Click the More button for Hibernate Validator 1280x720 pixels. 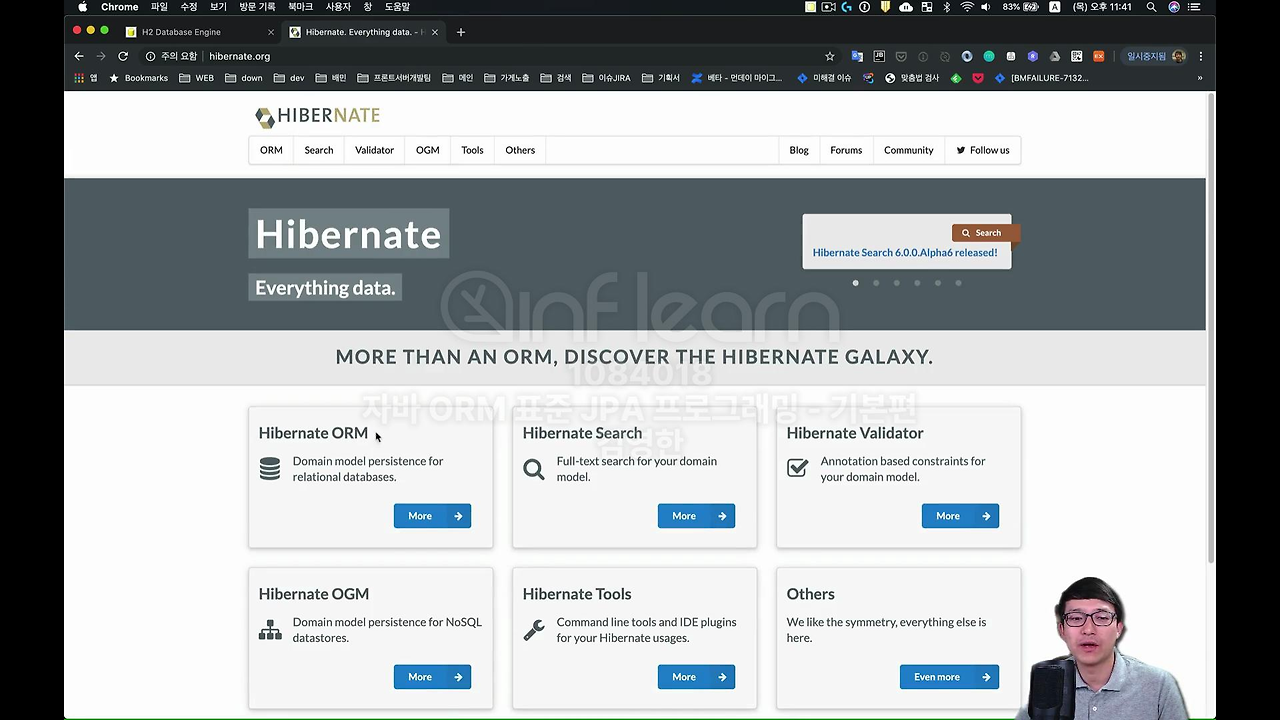click(x=960, y=516)
